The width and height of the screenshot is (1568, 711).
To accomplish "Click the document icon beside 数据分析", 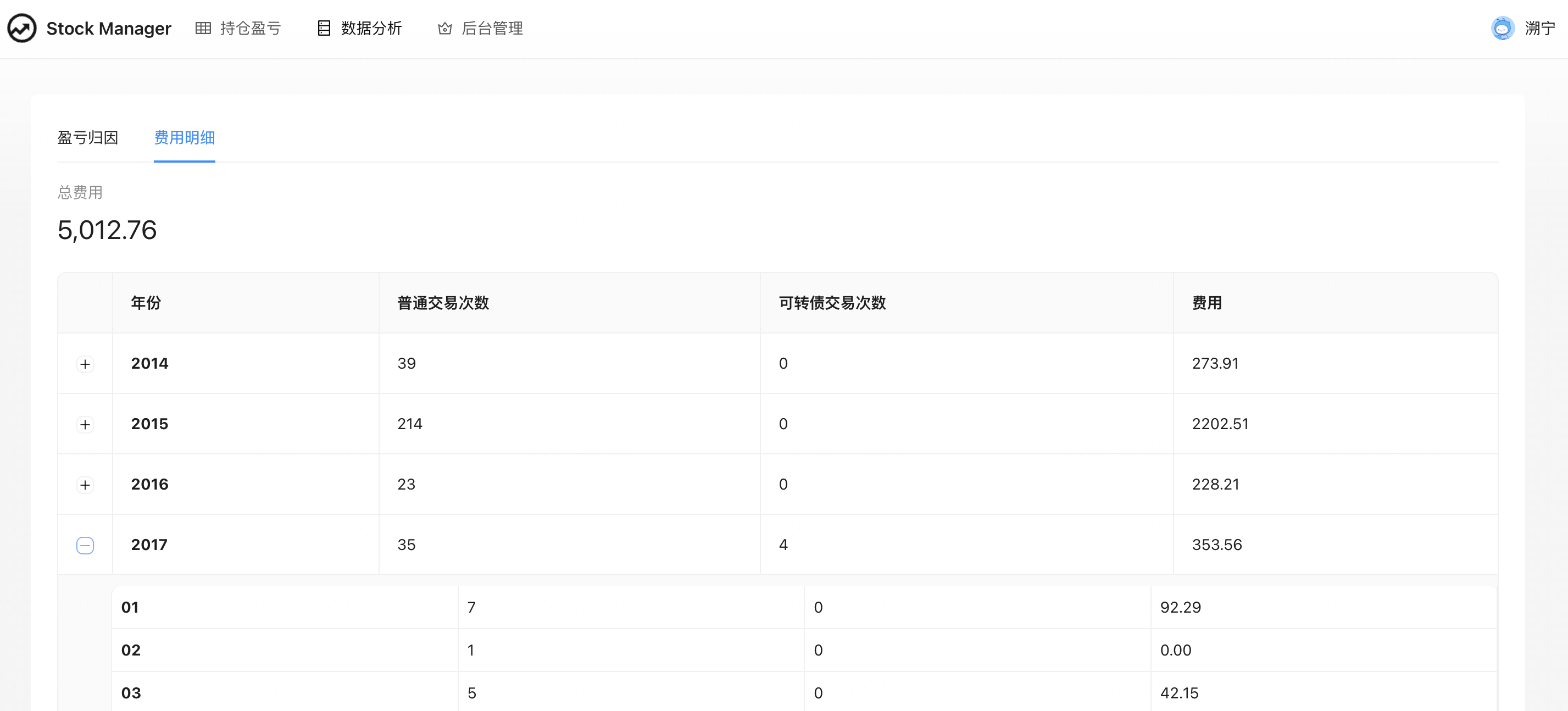I will point(324,28).
